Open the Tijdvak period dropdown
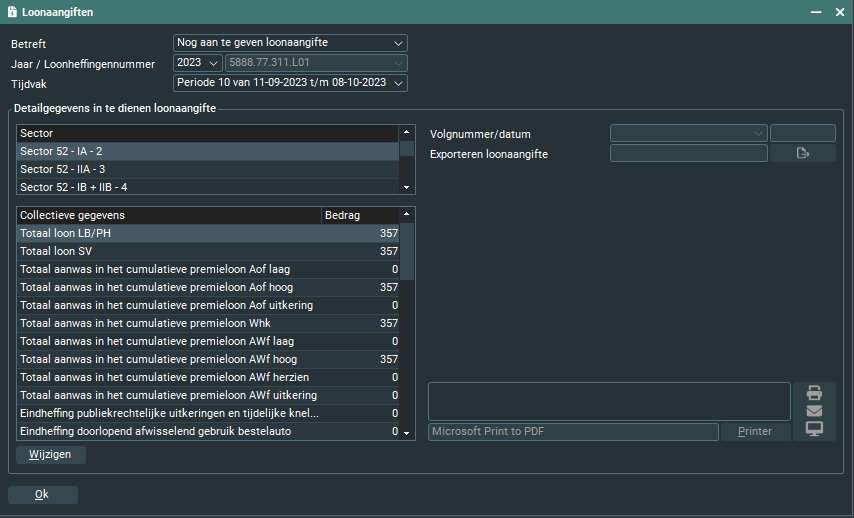 click(x=399, y=83)
